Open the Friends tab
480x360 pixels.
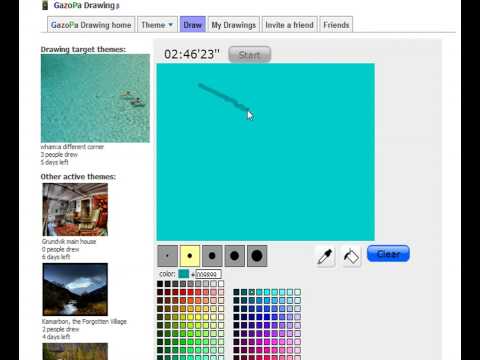coord(336,25)
